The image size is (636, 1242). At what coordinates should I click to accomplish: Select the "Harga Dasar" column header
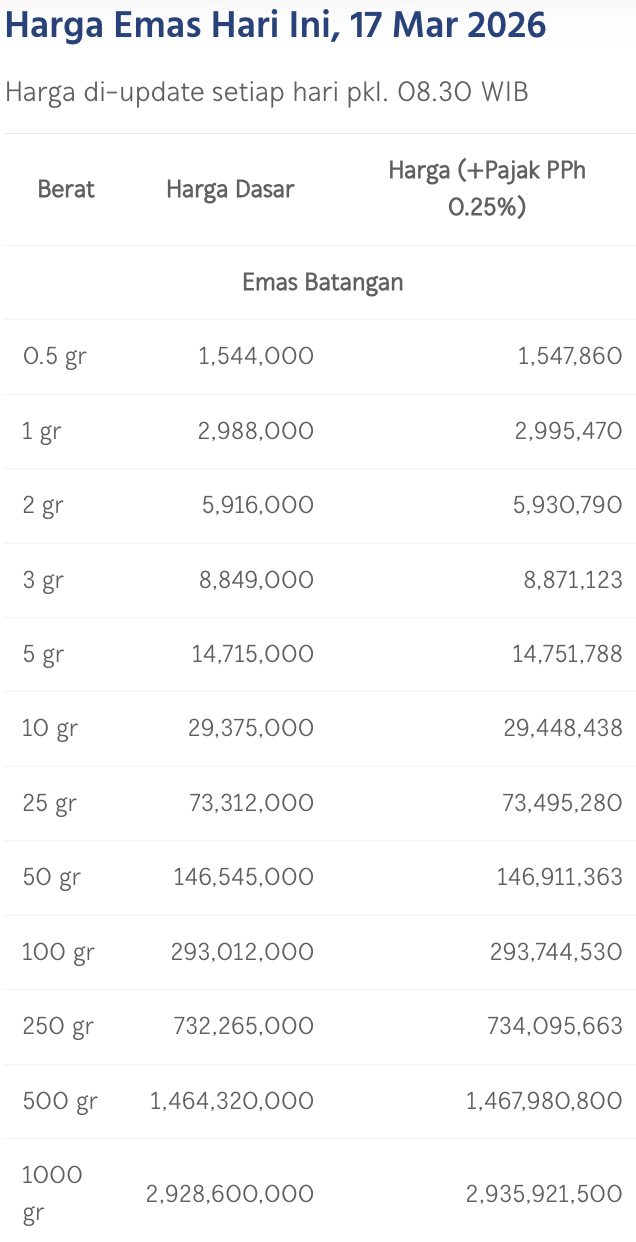230,189
